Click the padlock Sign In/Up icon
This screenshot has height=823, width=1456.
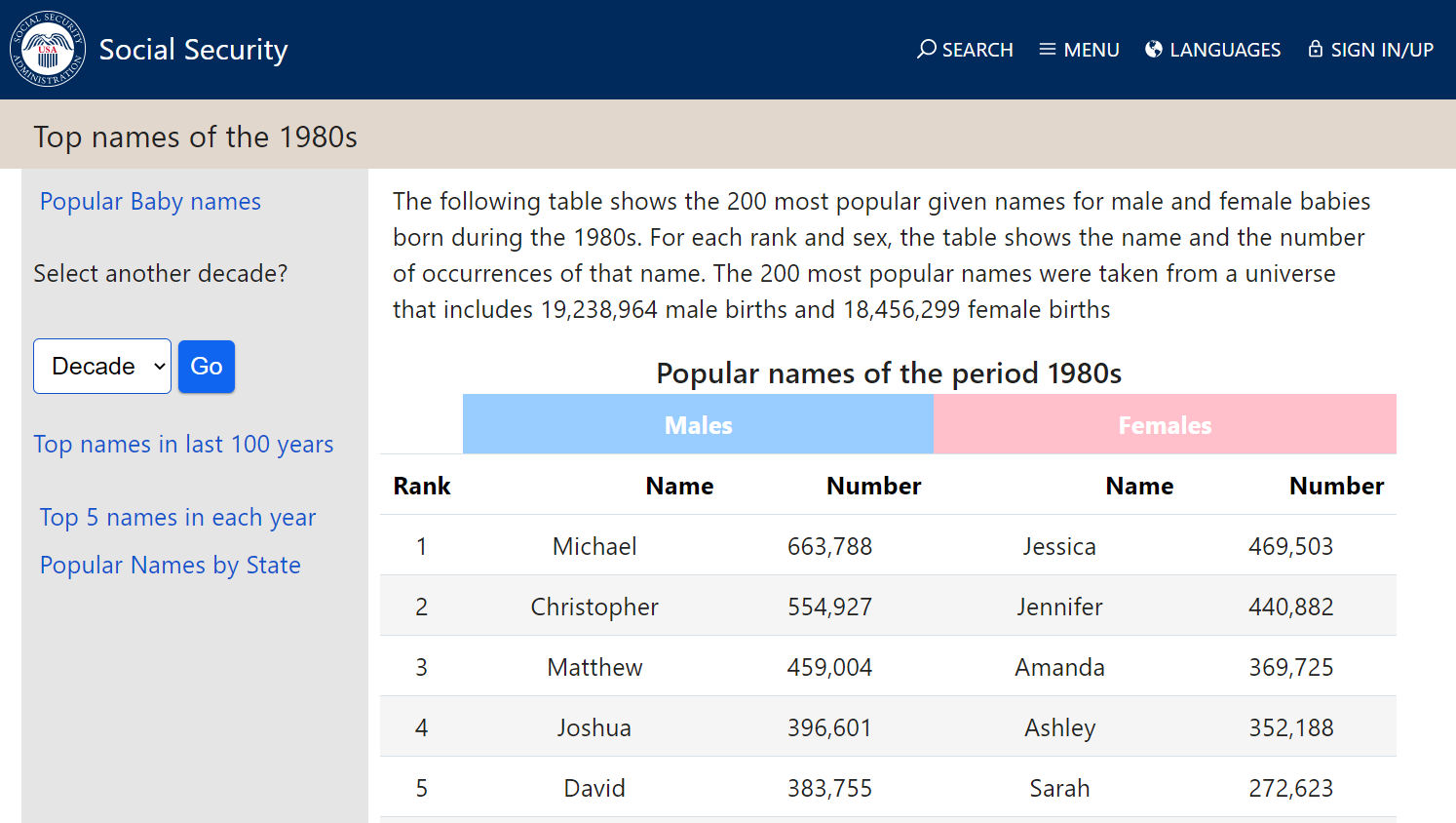1316,50
